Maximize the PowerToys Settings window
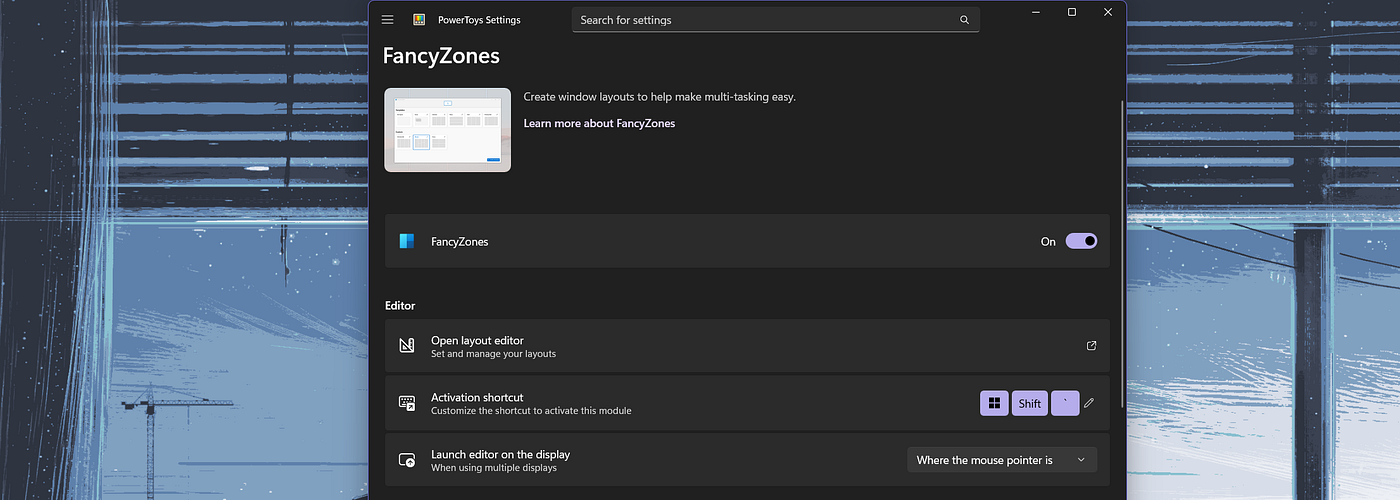 point(1072,12)
